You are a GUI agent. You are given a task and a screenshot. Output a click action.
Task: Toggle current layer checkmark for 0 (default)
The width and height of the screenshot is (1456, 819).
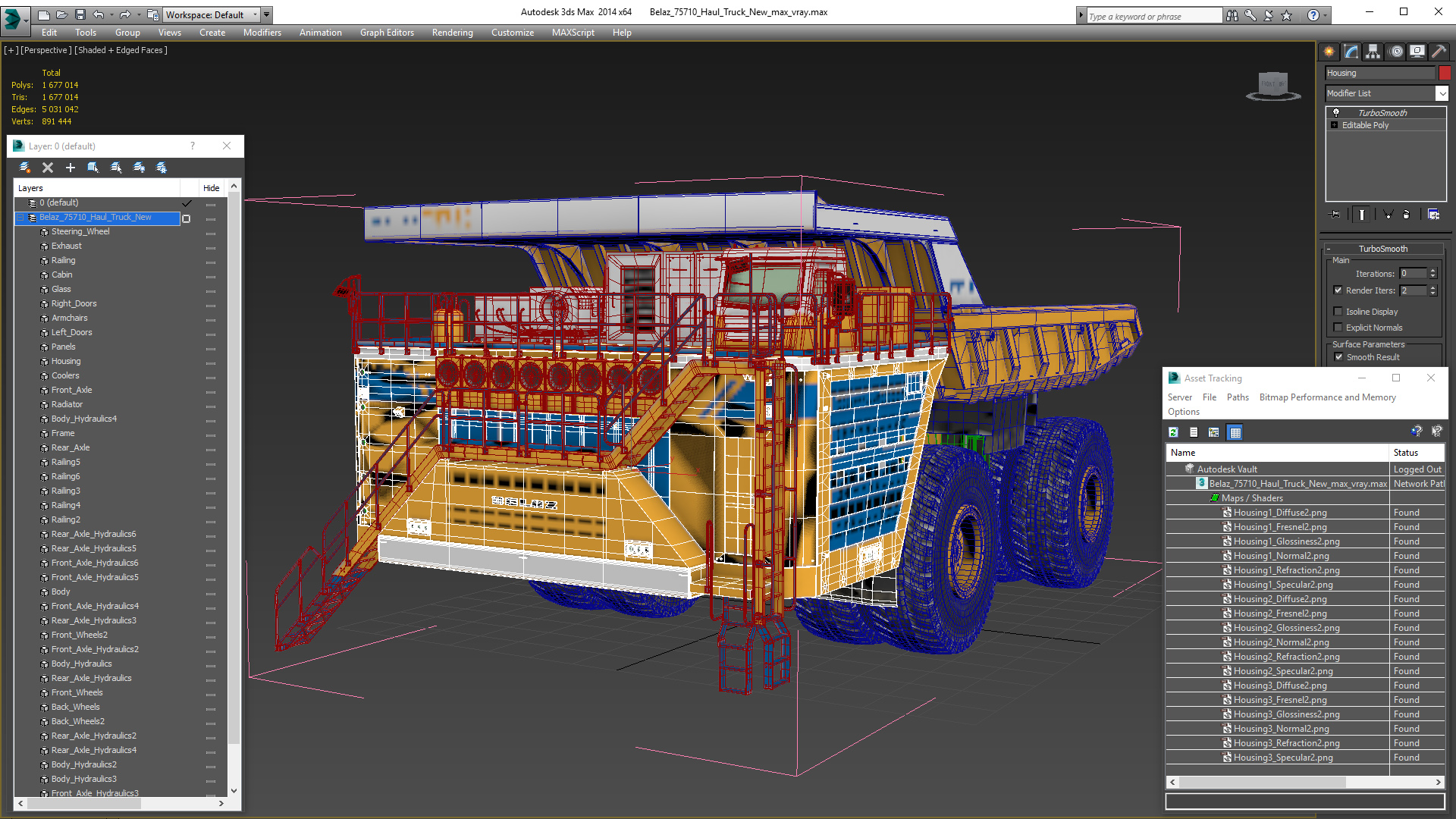click(x=187, y=203)
